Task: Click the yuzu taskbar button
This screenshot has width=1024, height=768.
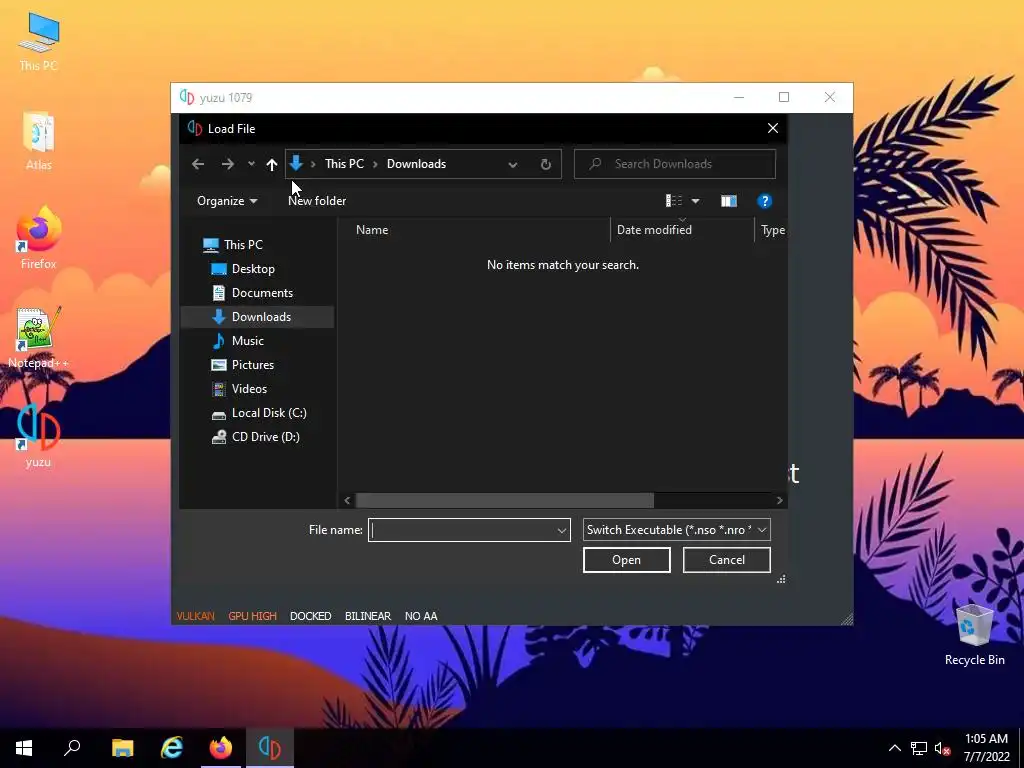Action: pos(270,748)
